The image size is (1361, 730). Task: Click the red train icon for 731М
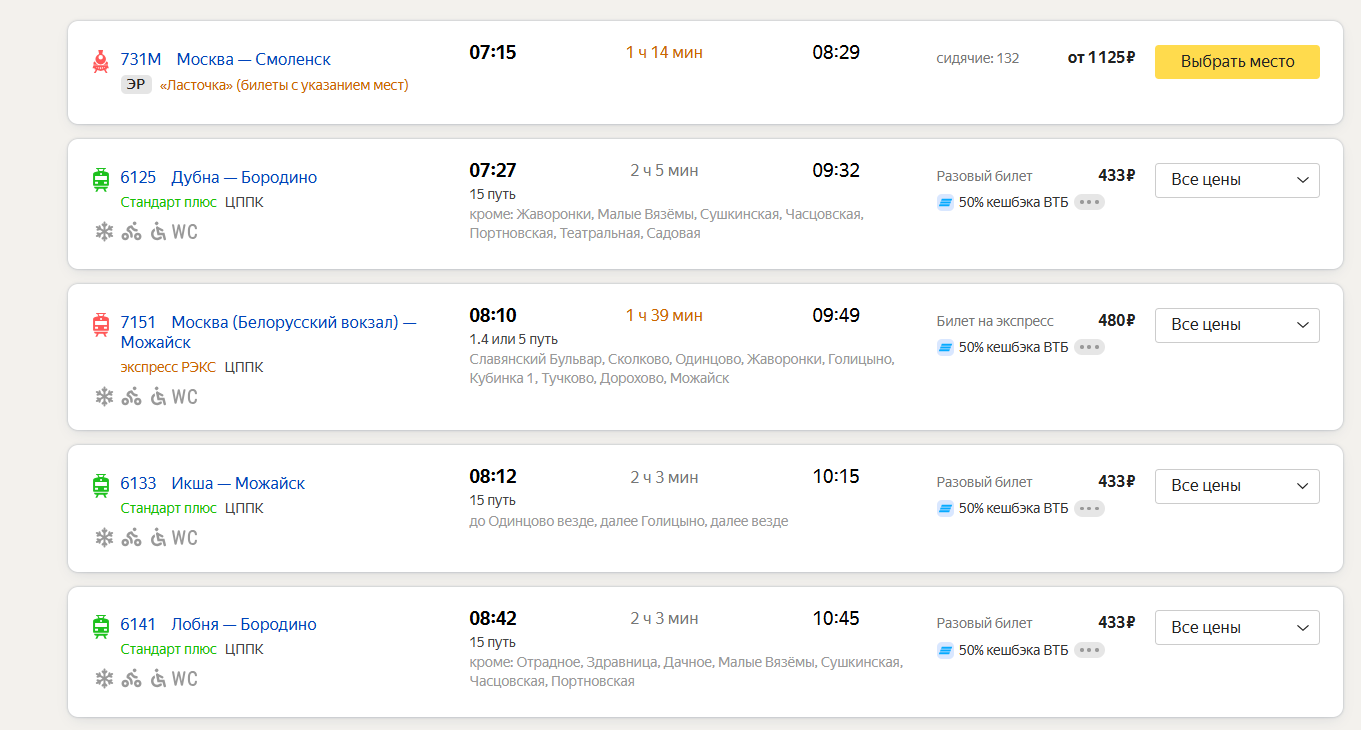[101, 61]
